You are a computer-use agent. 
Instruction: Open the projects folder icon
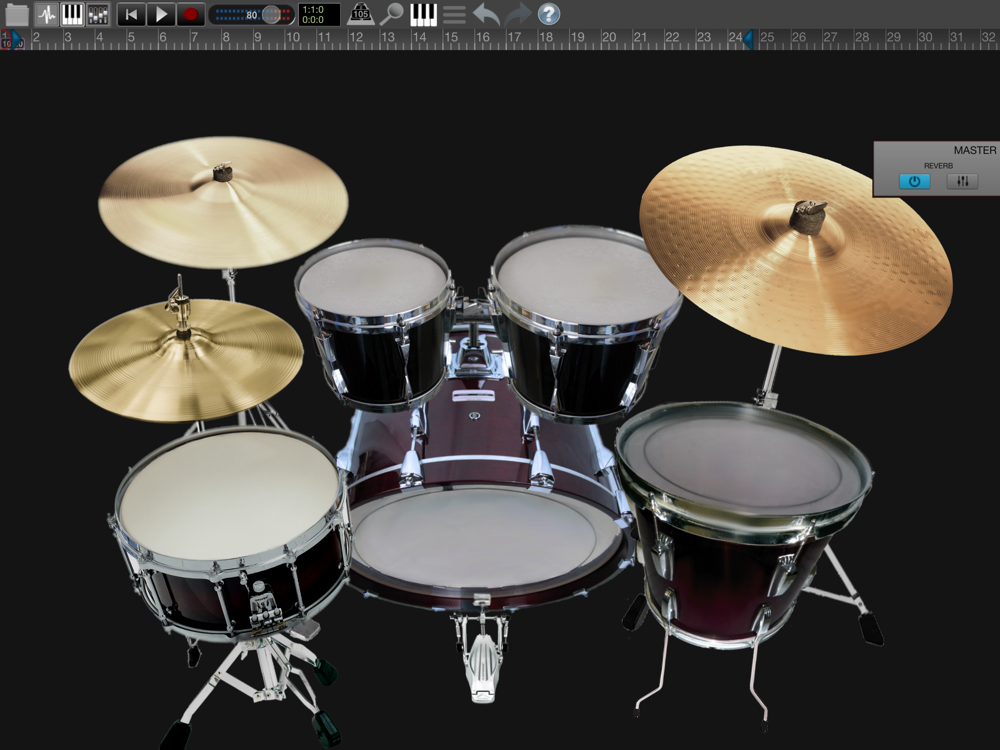17,14
